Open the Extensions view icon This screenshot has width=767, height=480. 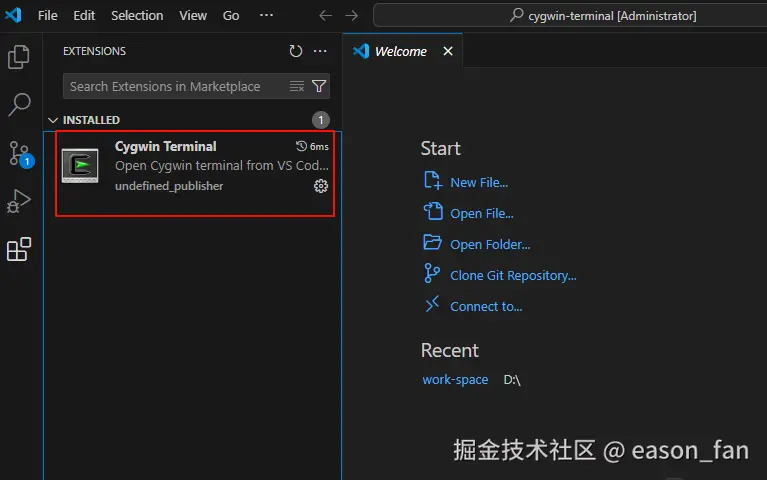pyautogui.click(x=19, y=249)
